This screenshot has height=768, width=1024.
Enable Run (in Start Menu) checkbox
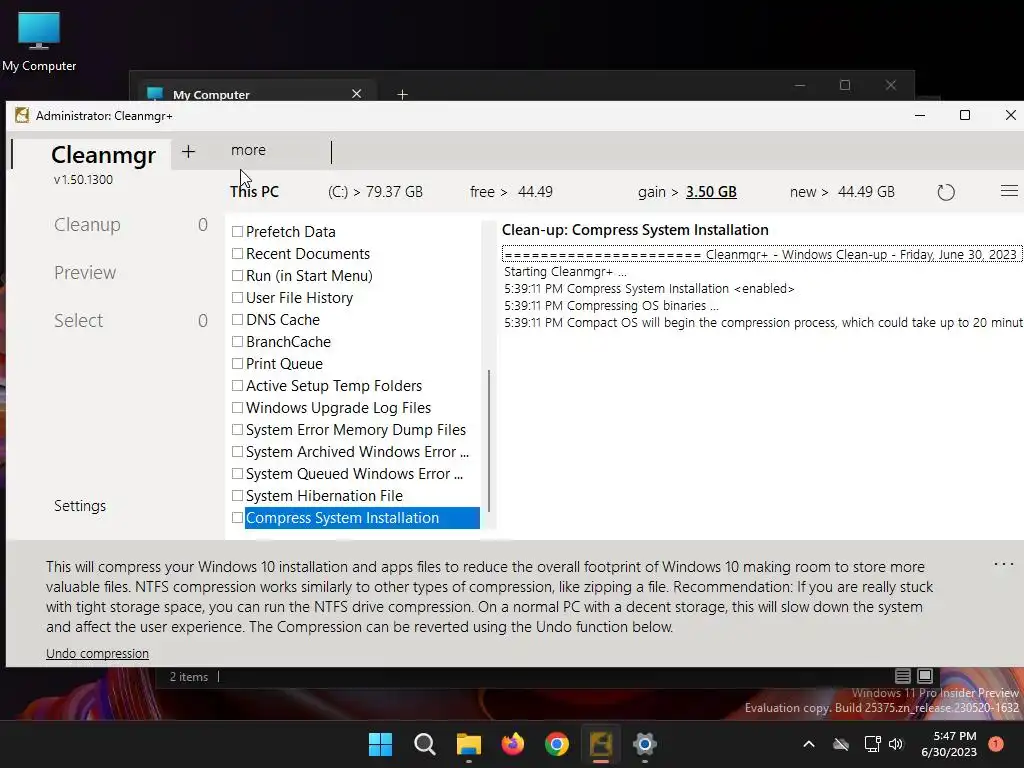click(x=238, y=276)
